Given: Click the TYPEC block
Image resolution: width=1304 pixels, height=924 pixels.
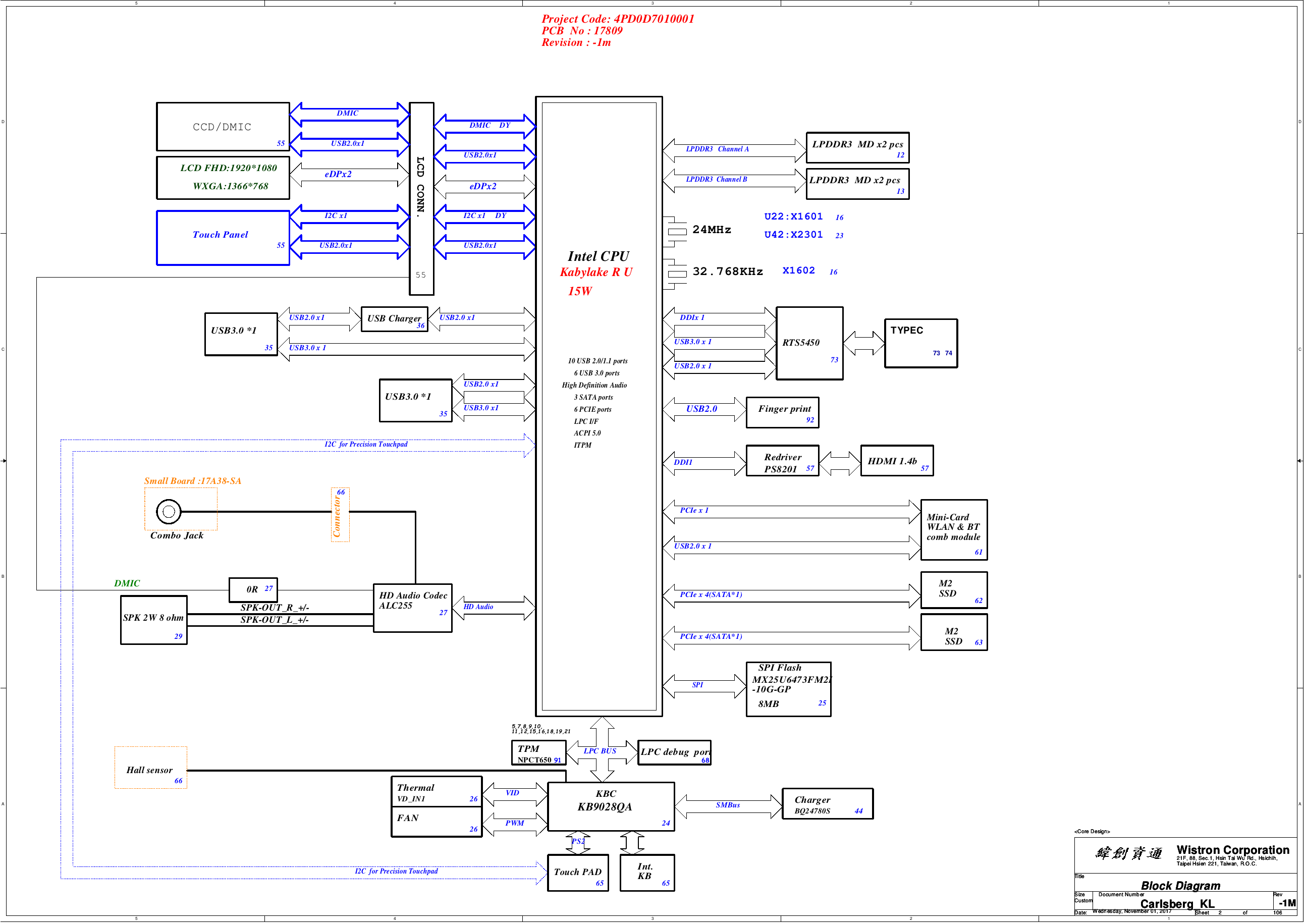Looking at the screenshot, I should [x=920, y=343].
